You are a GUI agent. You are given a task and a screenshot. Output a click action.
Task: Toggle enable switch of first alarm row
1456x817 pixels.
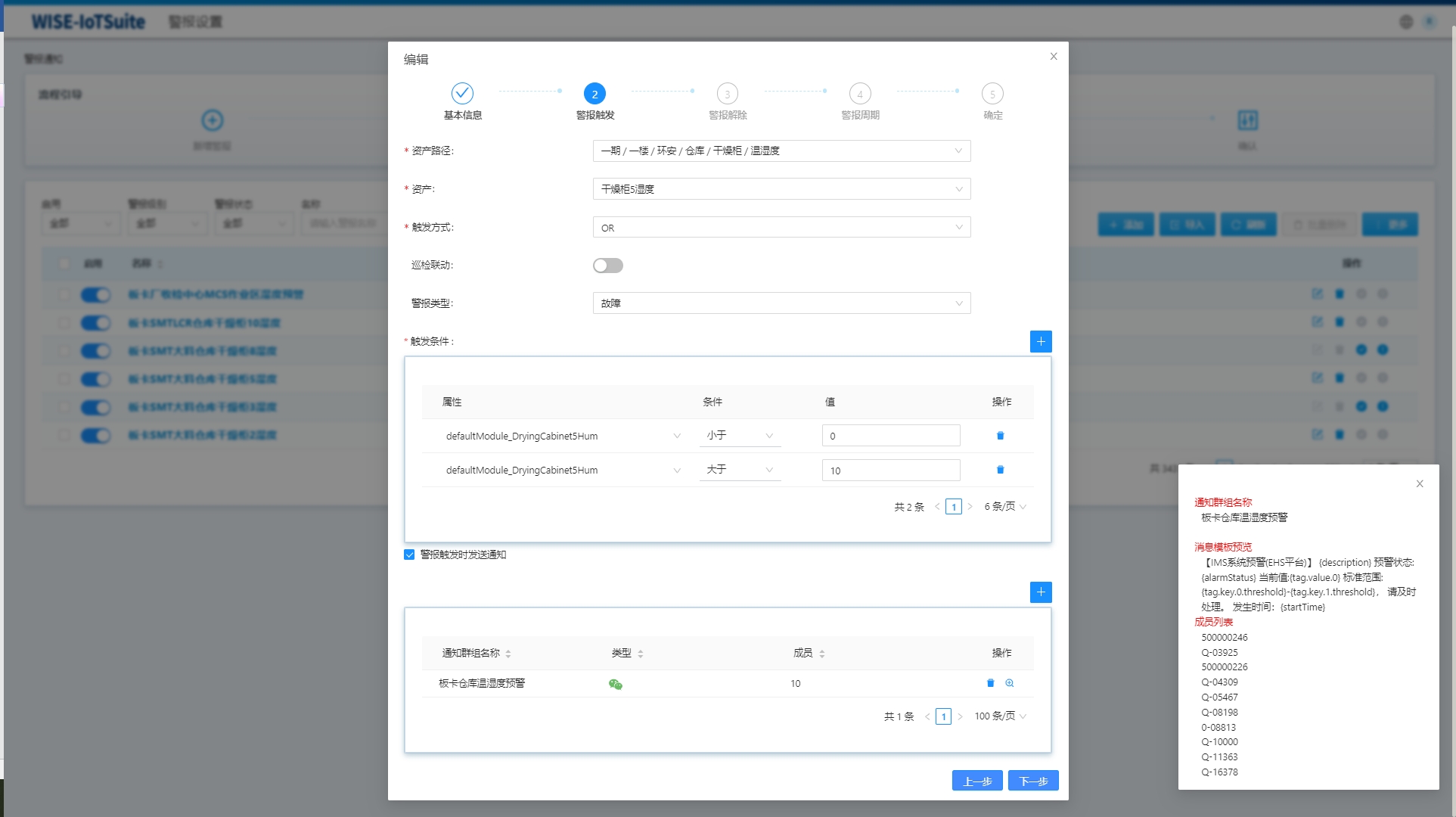(x=95, y=295)
